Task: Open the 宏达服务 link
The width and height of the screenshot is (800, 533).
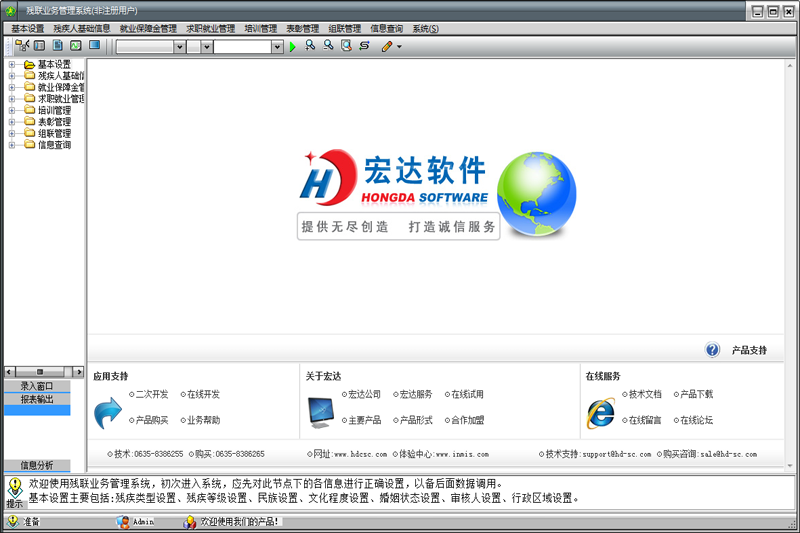Action: tap(416, 394)
